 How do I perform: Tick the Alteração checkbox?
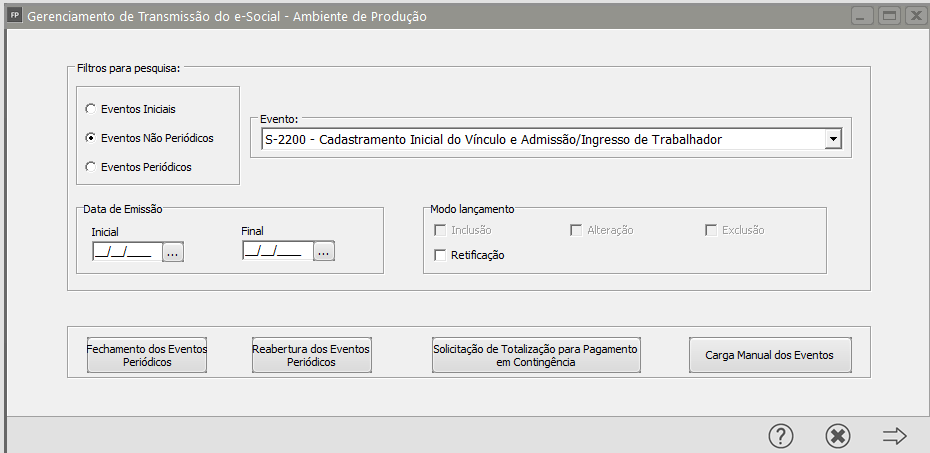click(576, 230)
